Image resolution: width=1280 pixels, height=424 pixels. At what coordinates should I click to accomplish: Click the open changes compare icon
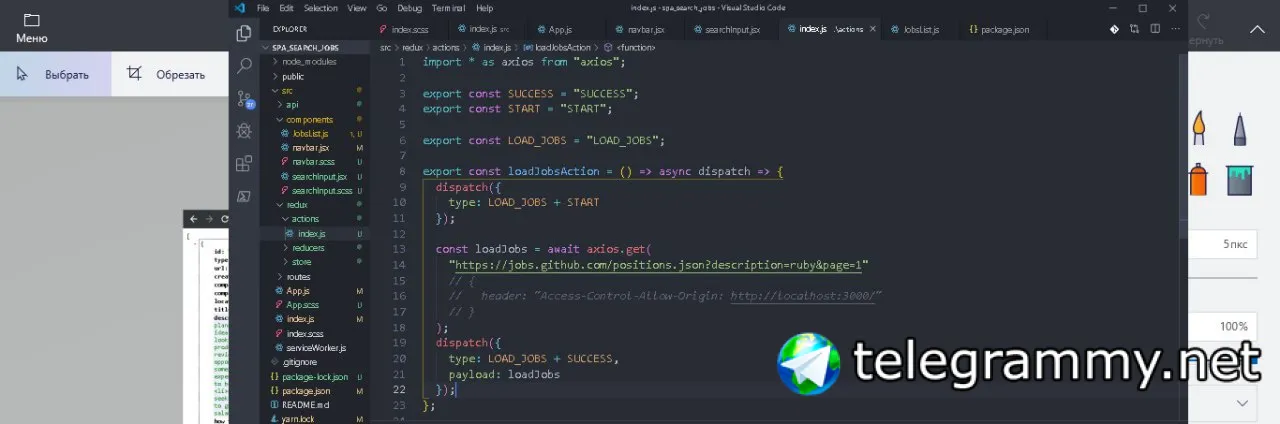1133,30
